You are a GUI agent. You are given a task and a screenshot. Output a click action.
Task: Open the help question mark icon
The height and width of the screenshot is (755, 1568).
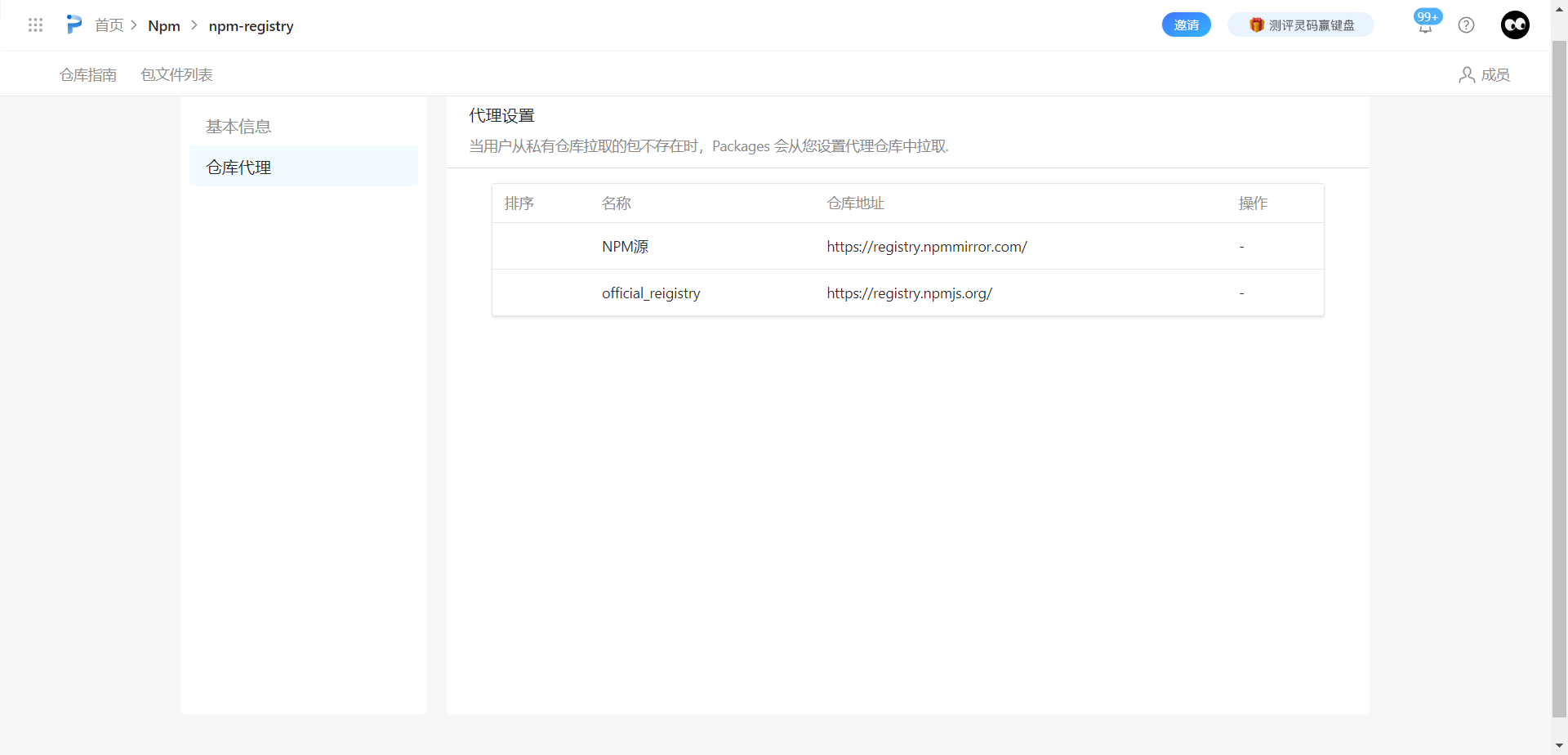pos(1467,25)
